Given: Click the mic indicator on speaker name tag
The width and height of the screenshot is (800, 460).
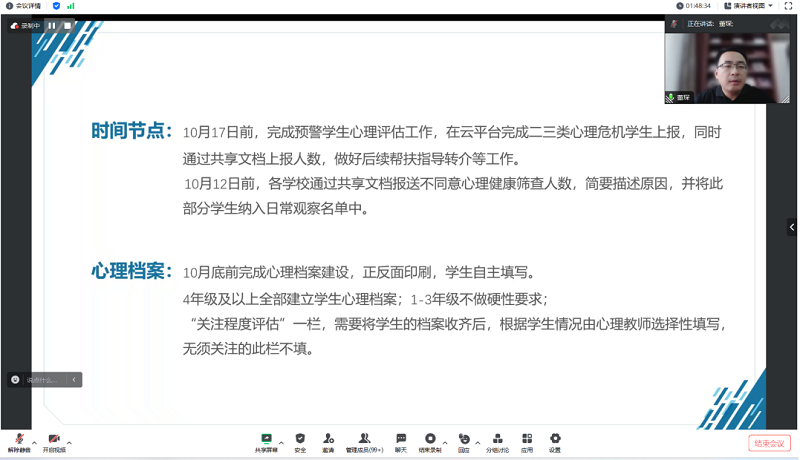Looking at the screenshot, I should click(670, 97).
